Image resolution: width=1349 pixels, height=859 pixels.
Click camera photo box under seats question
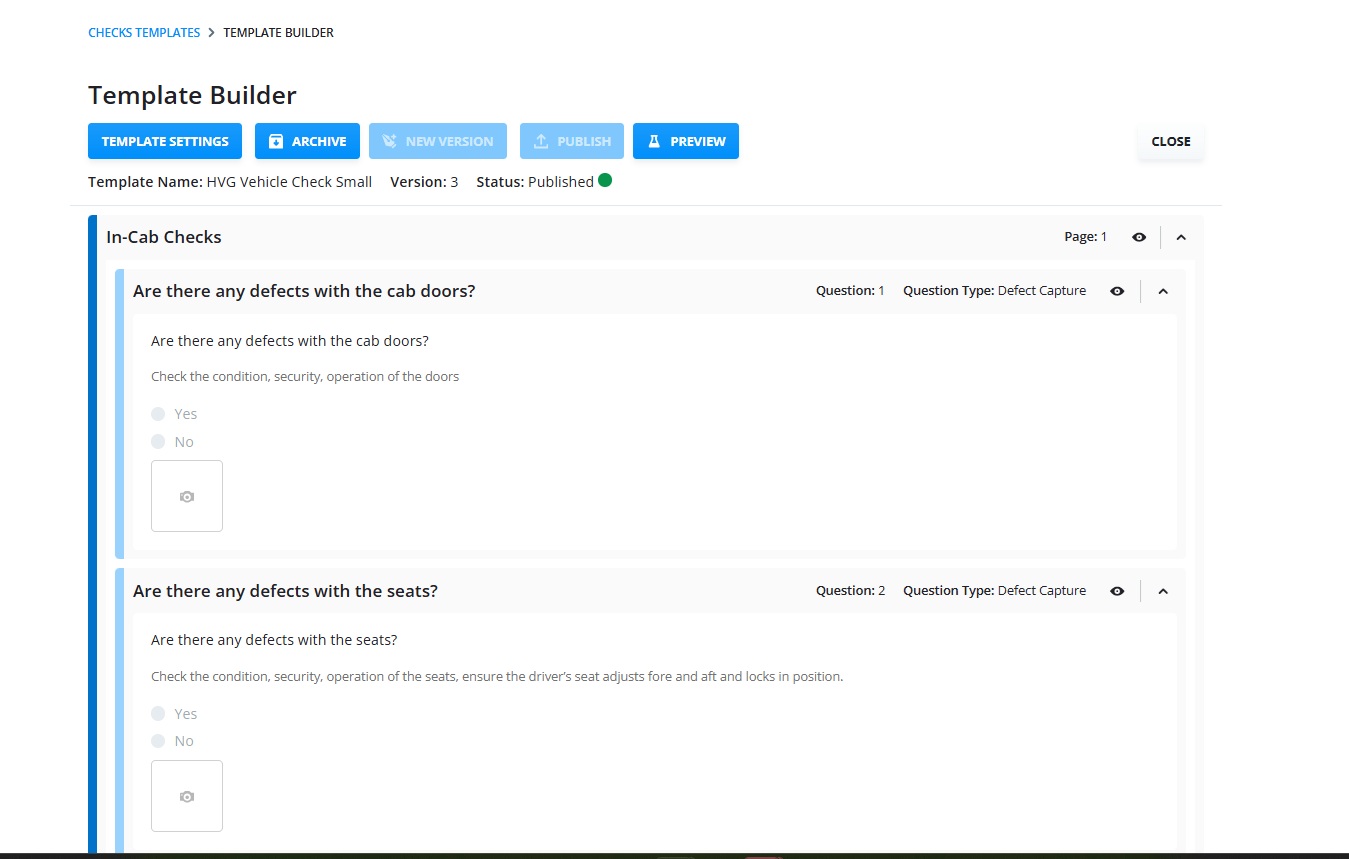(187, 796)
